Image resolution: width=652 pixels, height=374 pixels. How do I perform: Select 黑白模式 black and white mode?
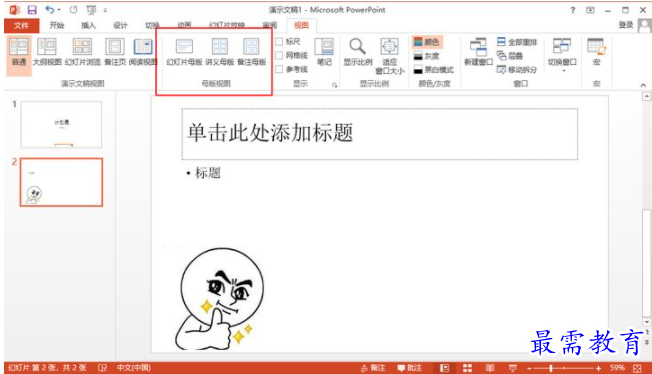pos(434,69)
